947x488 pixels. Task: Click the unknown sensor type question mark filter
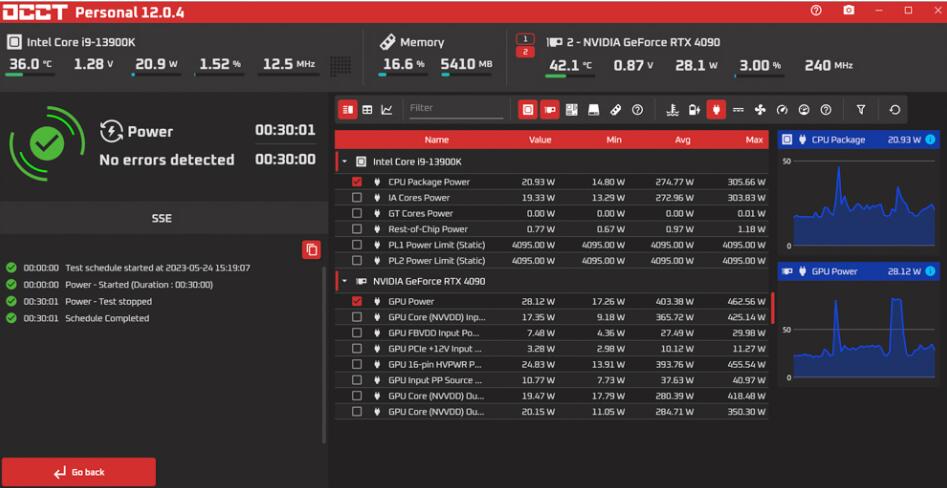pos(826,109)
